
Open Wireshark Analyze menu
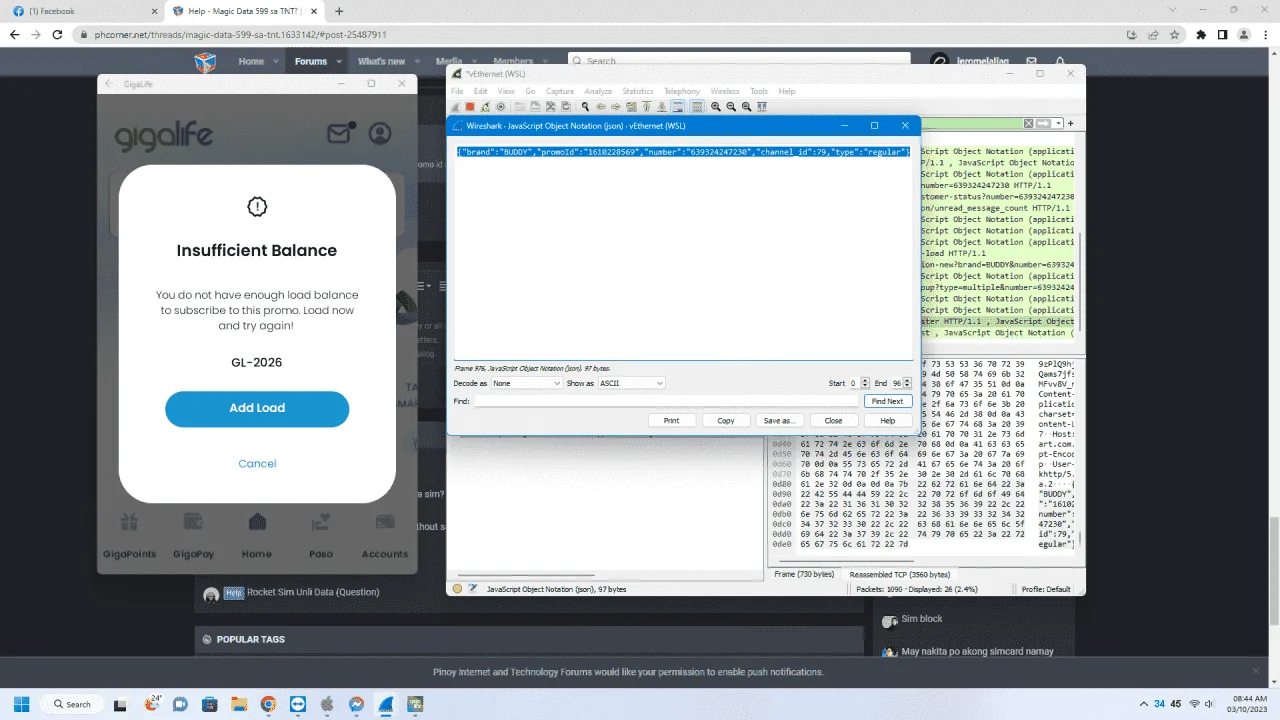[598, 91]
